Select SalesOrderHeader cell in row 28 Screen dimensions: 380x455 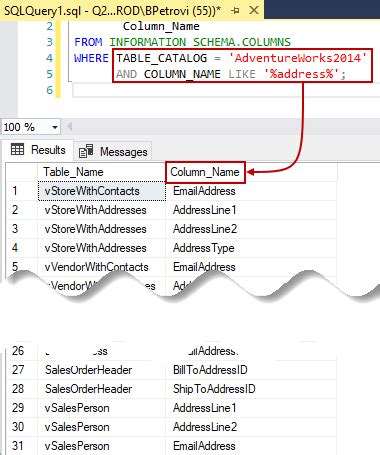point(102,389)
